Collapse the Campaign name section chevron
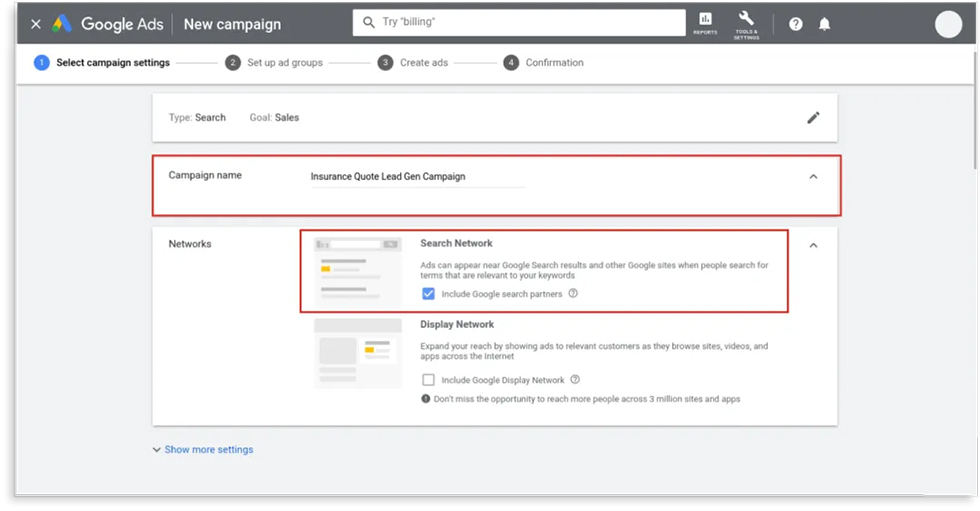Image resolution: width=980 pixels, height=511 pixels. coord(813,177)
